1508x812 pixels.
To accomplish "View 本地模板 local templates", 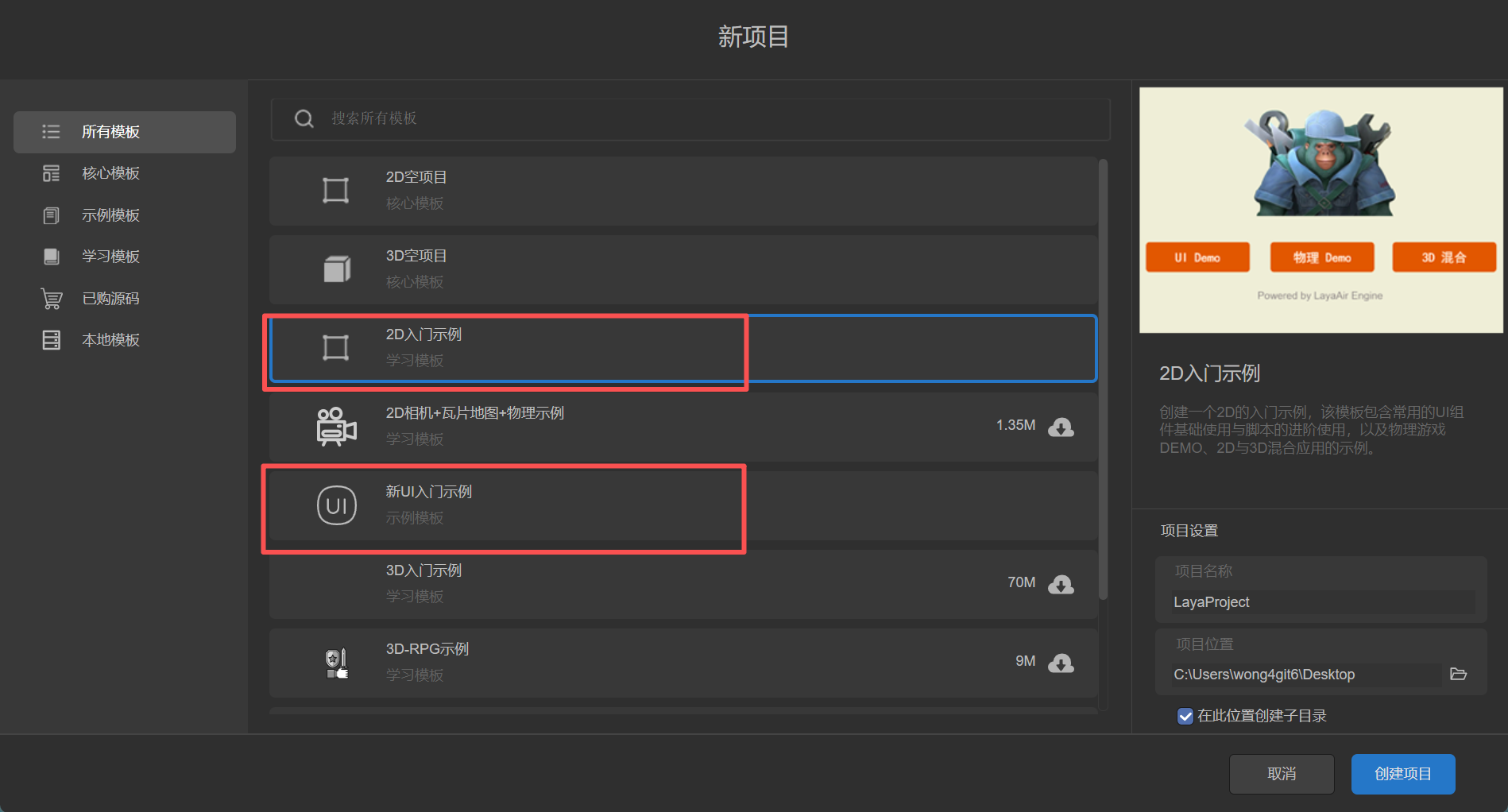I will click(x=110, y=340).
